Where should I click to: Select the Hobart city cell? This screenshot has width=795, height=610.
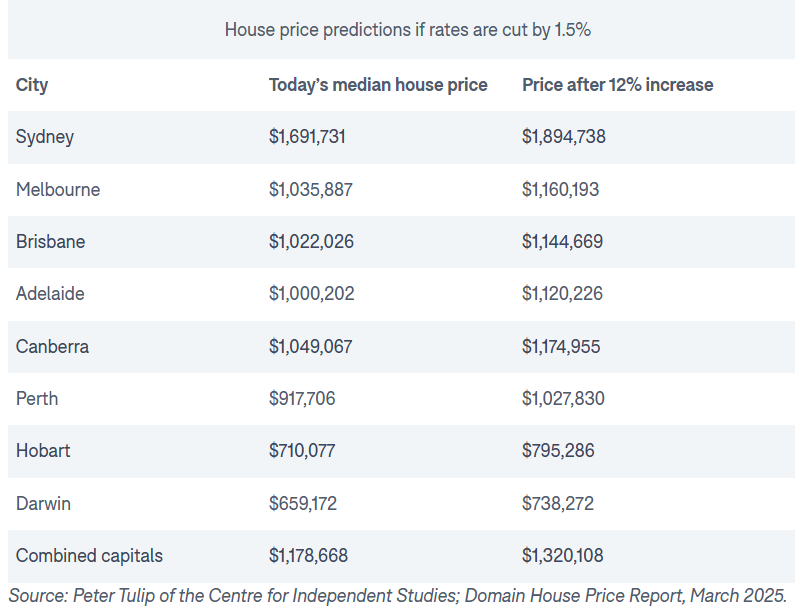pyautogui.click(x=43, y=451)
